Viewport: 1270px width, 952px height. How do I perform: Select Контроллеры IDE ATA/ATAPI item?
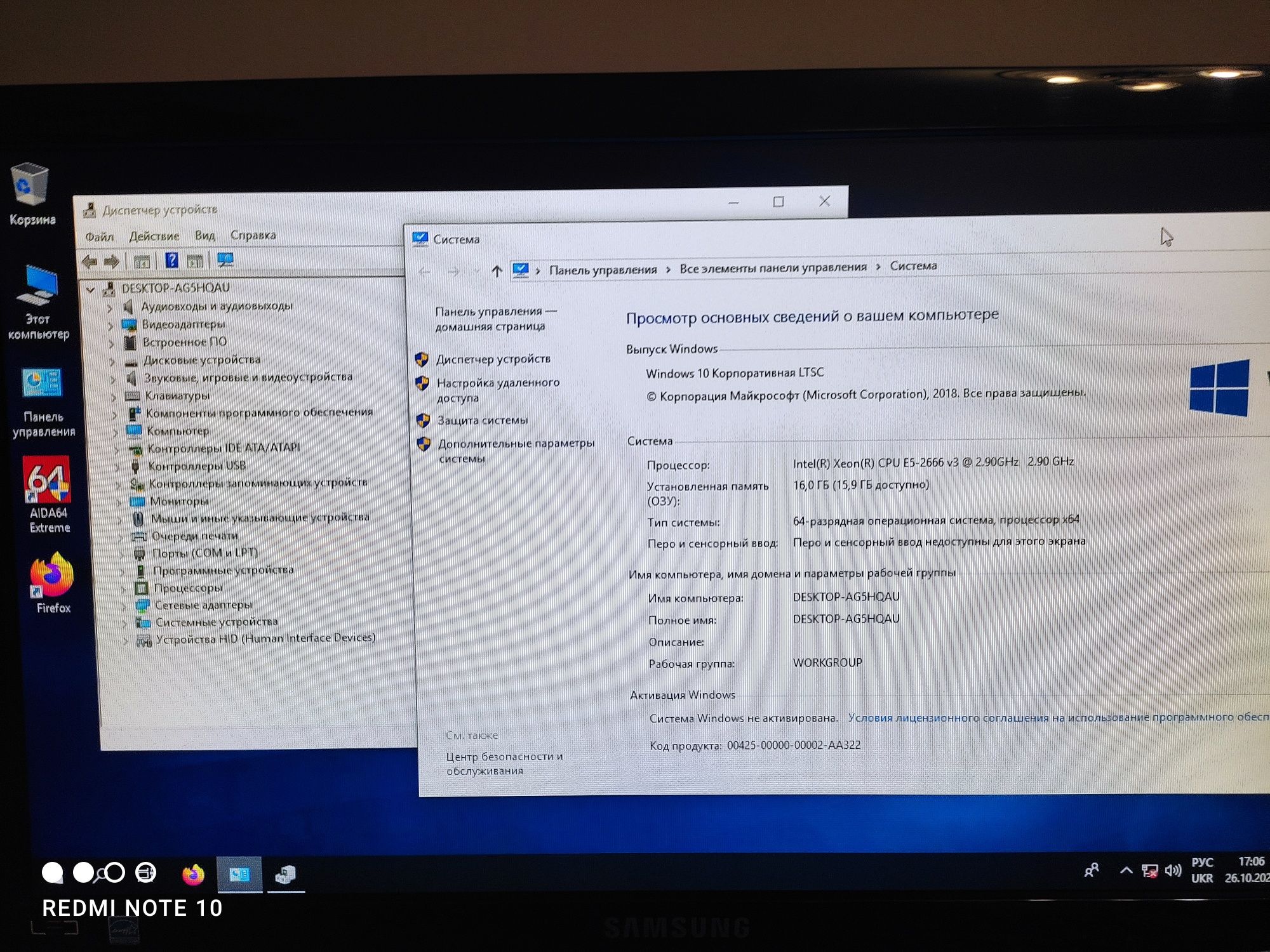coord(224,448)
